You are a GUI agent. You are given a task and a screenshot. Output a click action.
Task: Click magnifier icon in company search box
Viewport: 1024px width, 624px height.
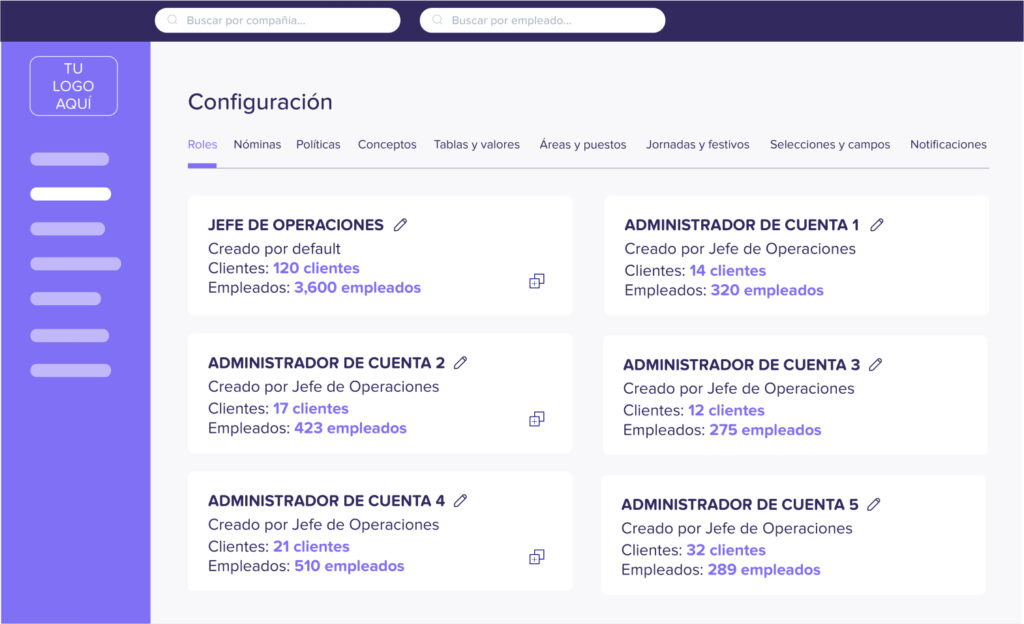172,20
